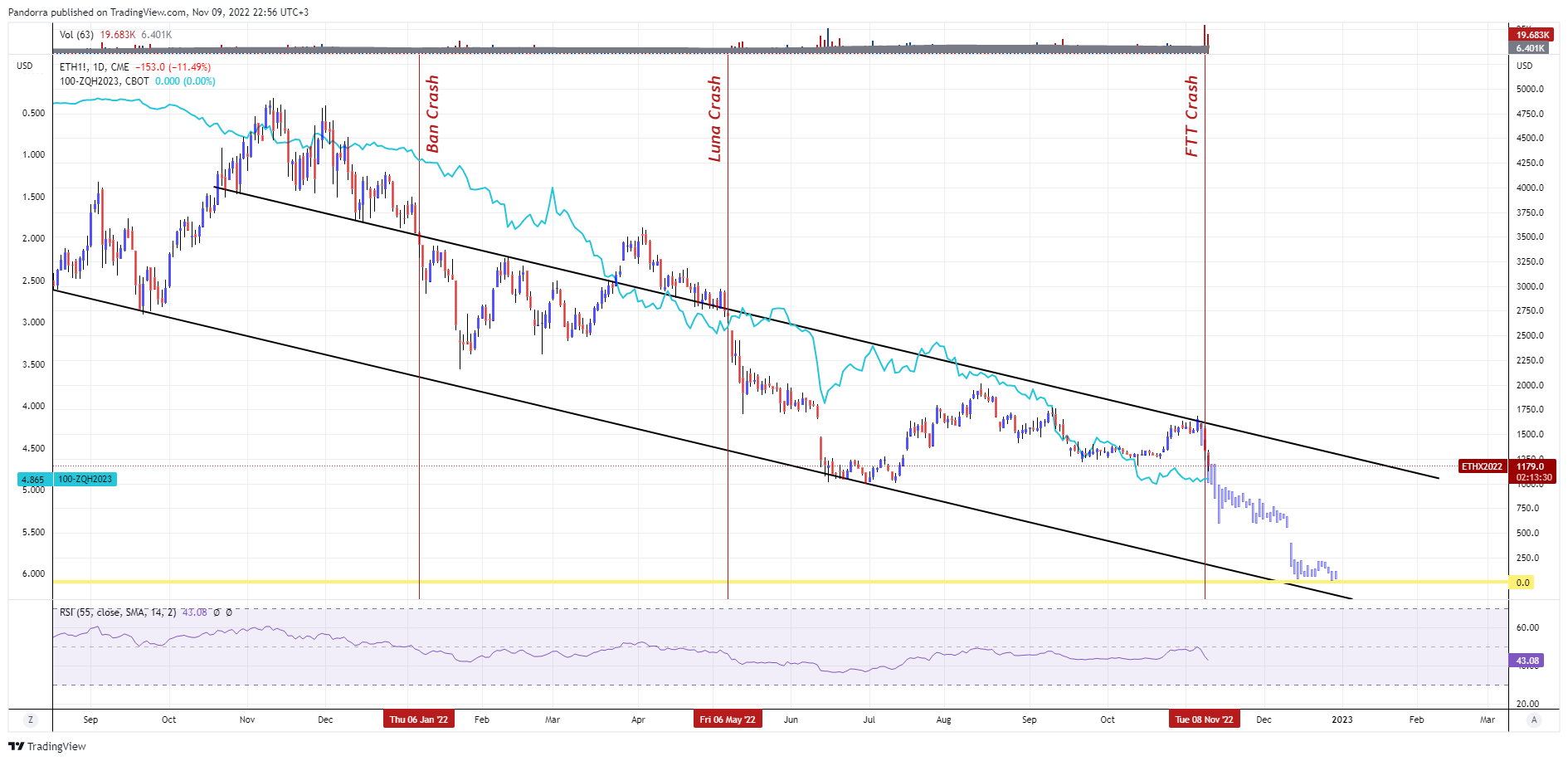Click the Ban Crash text label

pyautogui.click(x=432, y=114)
